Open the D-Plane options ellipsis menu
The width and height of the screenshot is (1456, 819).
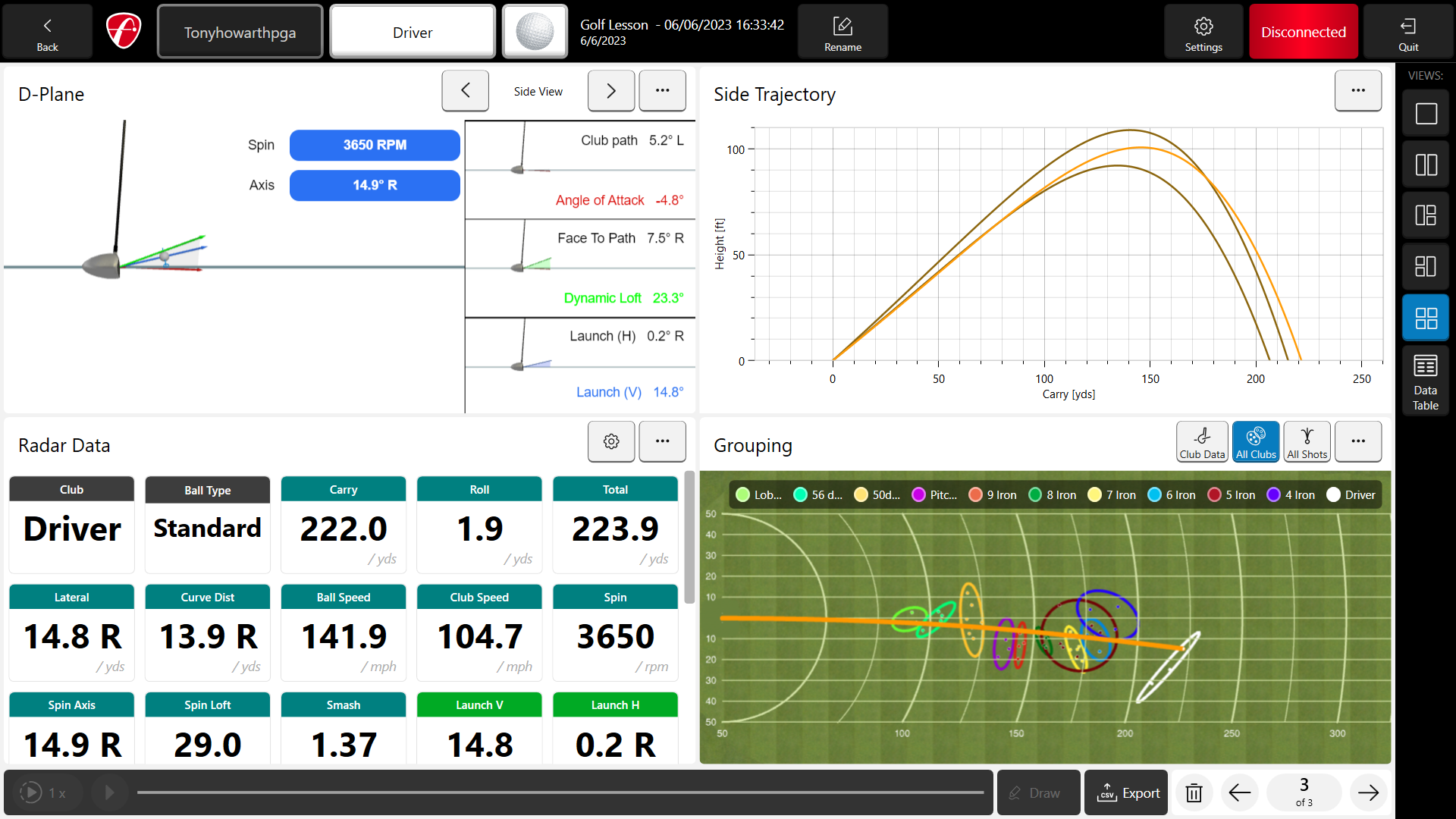click(x=662, y=90)
